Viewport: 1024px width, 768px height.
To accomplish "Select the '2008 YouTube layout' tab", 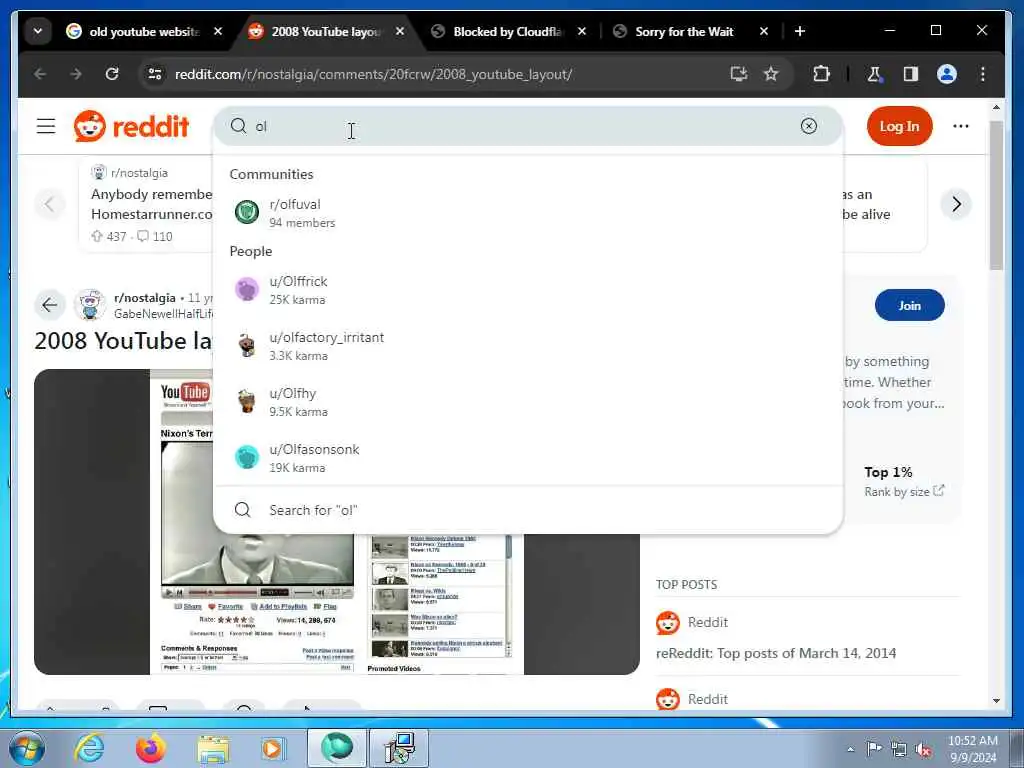I will [x=327, y=31].
